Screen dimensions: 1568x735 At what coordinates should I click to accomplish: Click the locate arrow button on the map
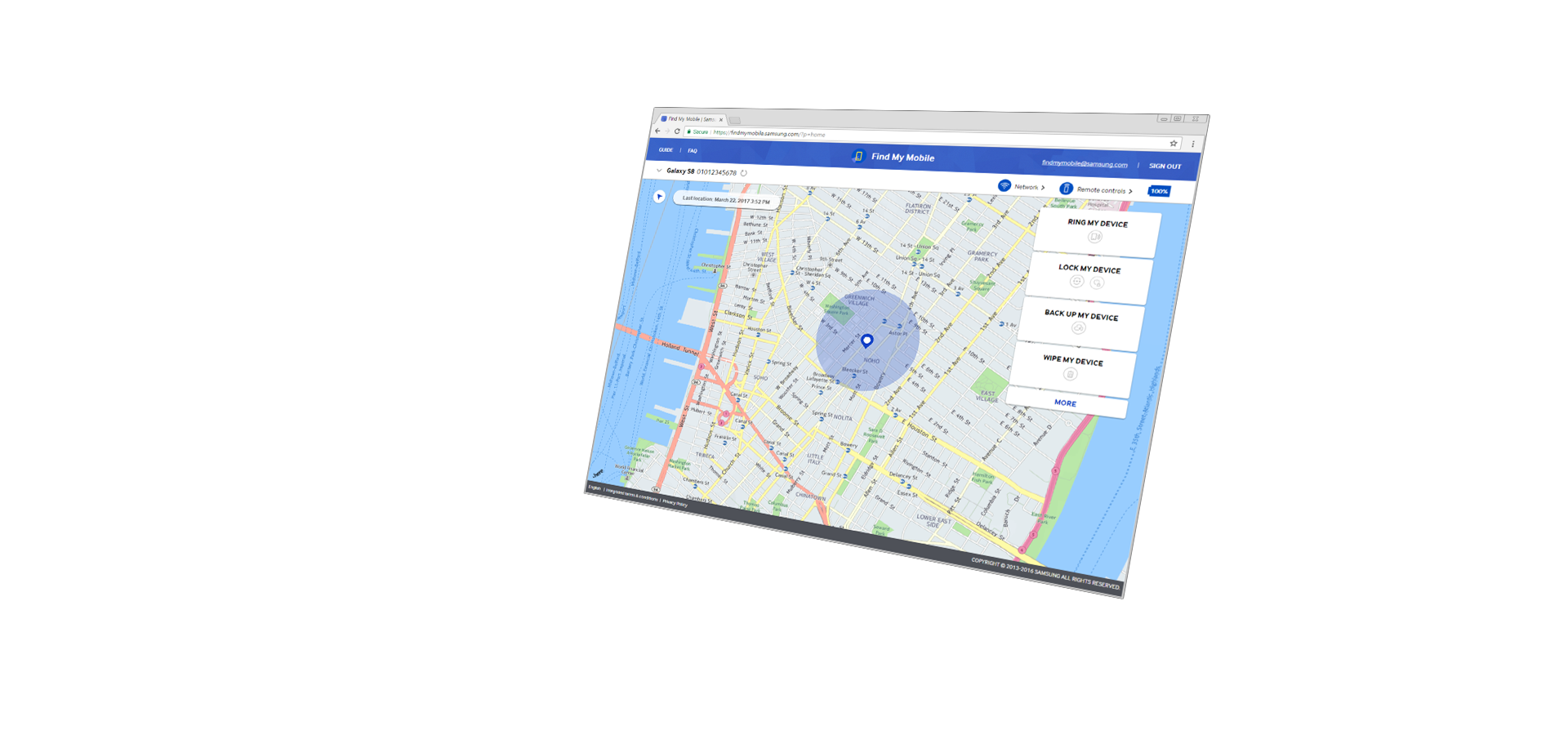[x=659, y=196]
